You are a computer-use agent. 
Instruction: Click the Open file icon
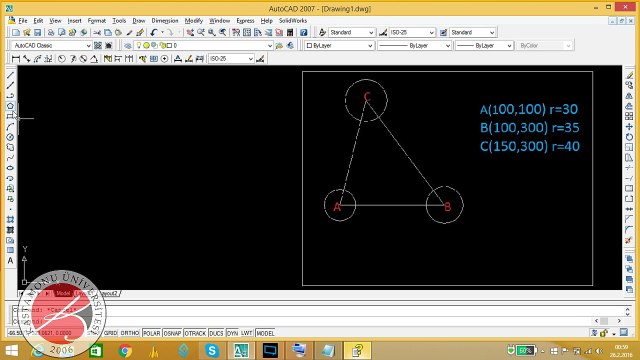click(x=27, y=32)
